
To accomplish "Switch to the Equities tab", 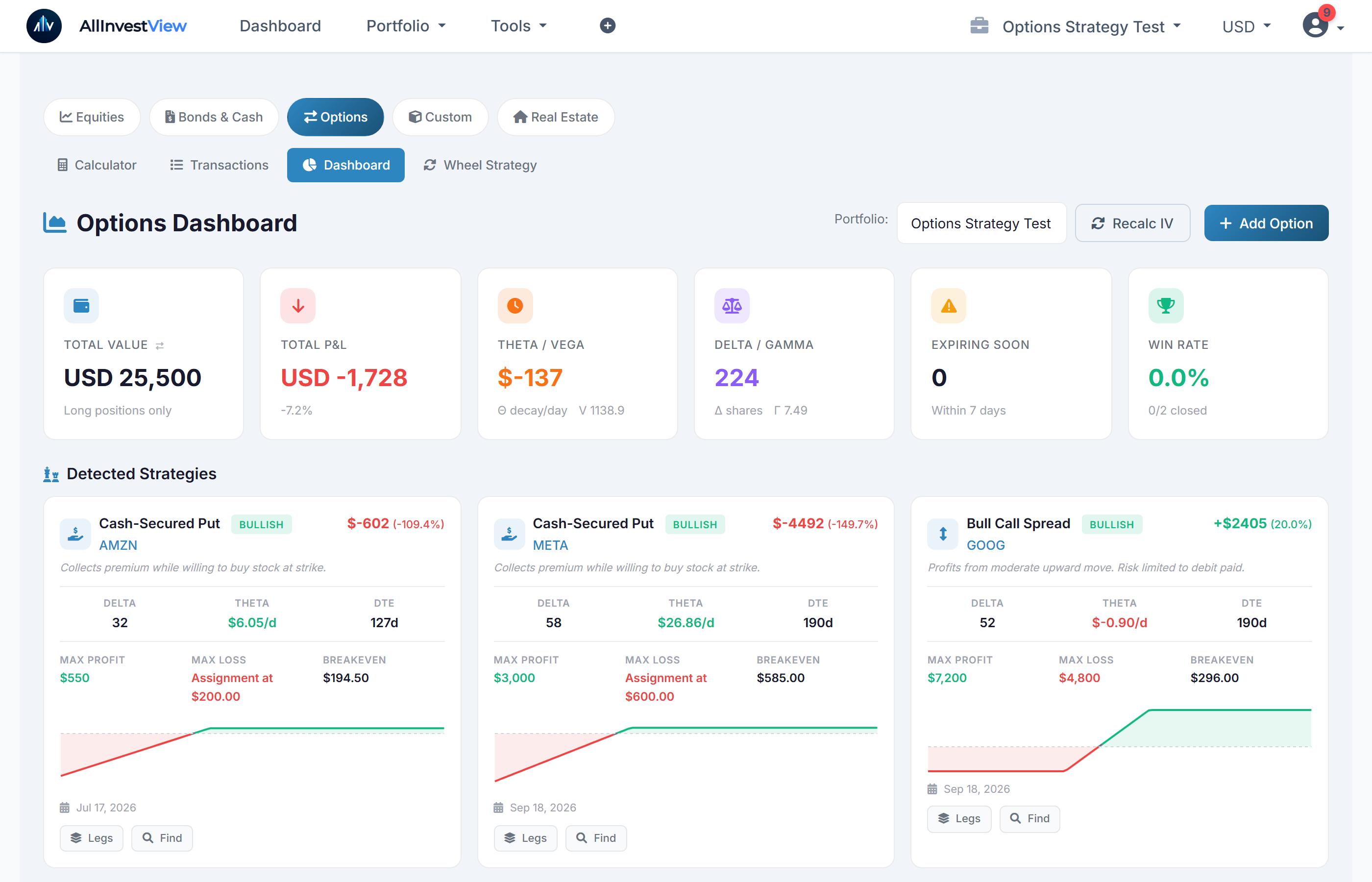I will [x=92, y=117].
